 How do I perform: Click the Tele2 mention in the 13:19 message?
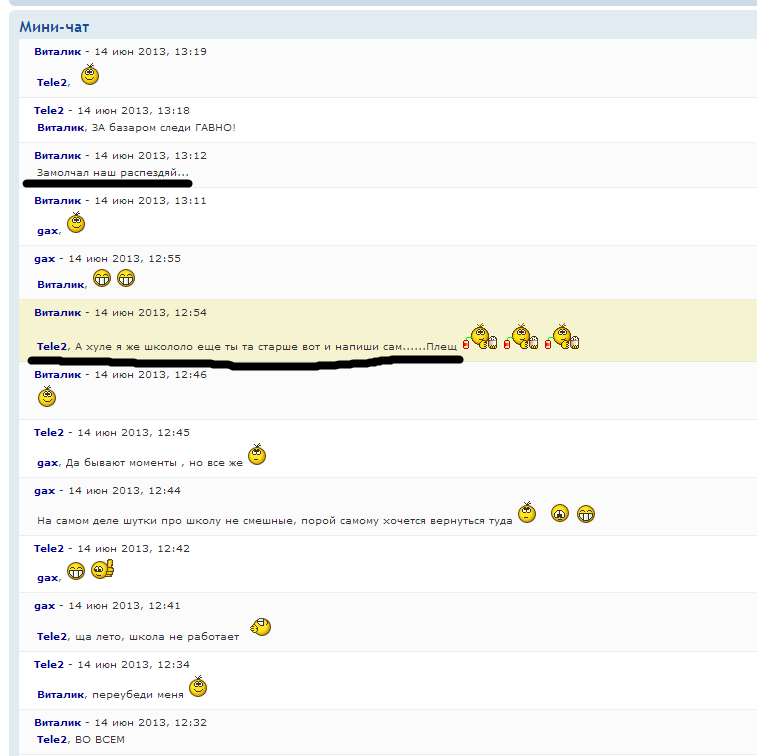coord(52,83)
